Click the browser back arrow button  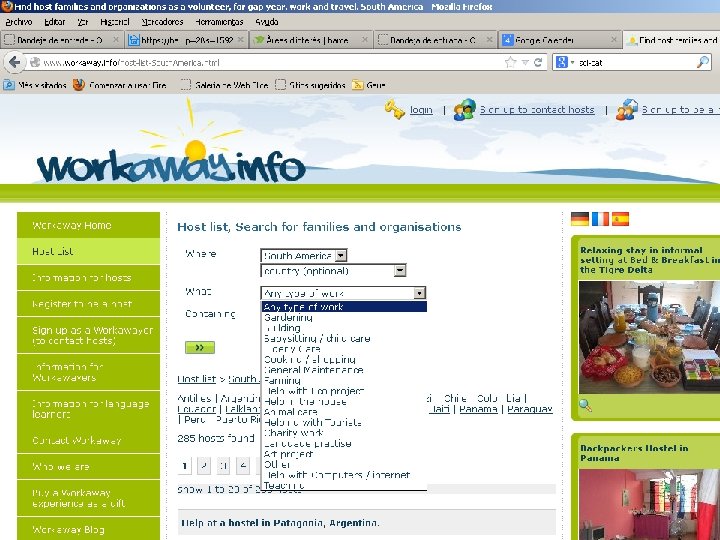pos(14,62)
